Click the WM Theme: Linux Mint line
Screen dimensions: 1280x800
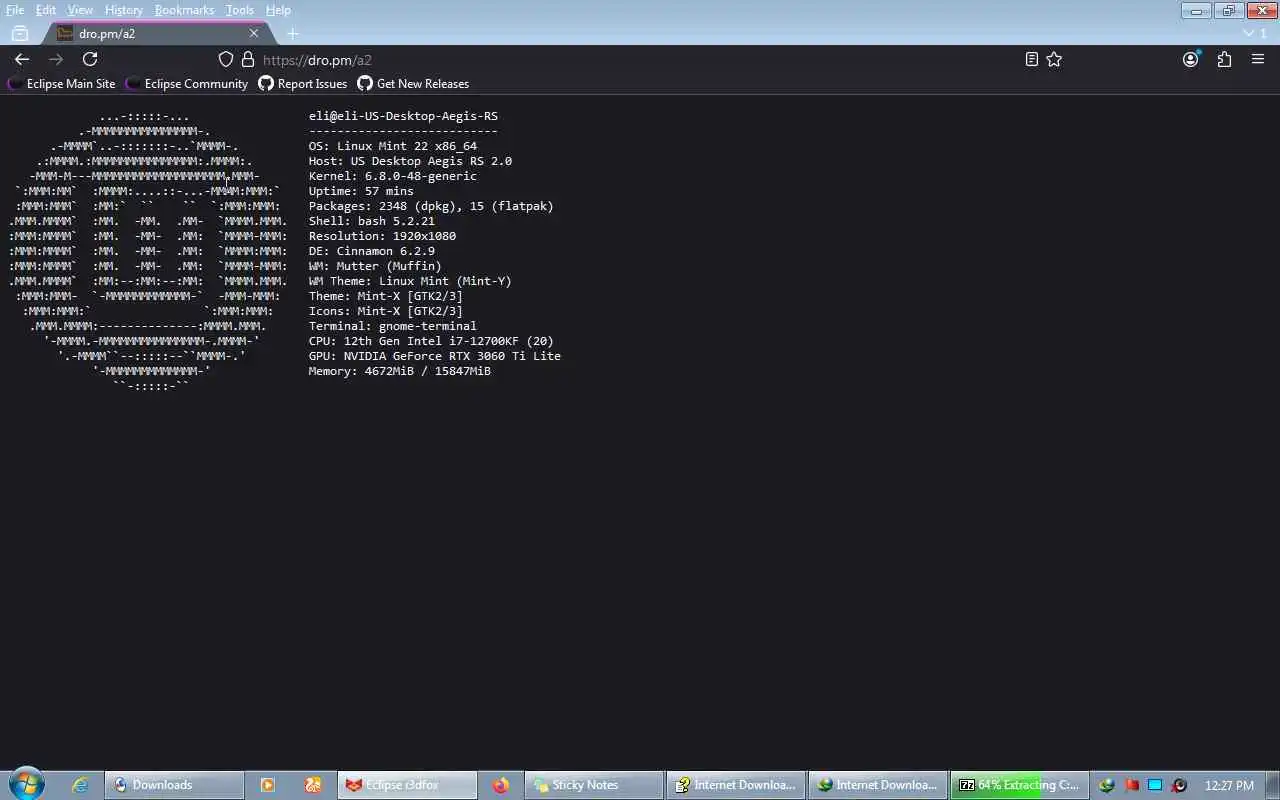(410, 281)
